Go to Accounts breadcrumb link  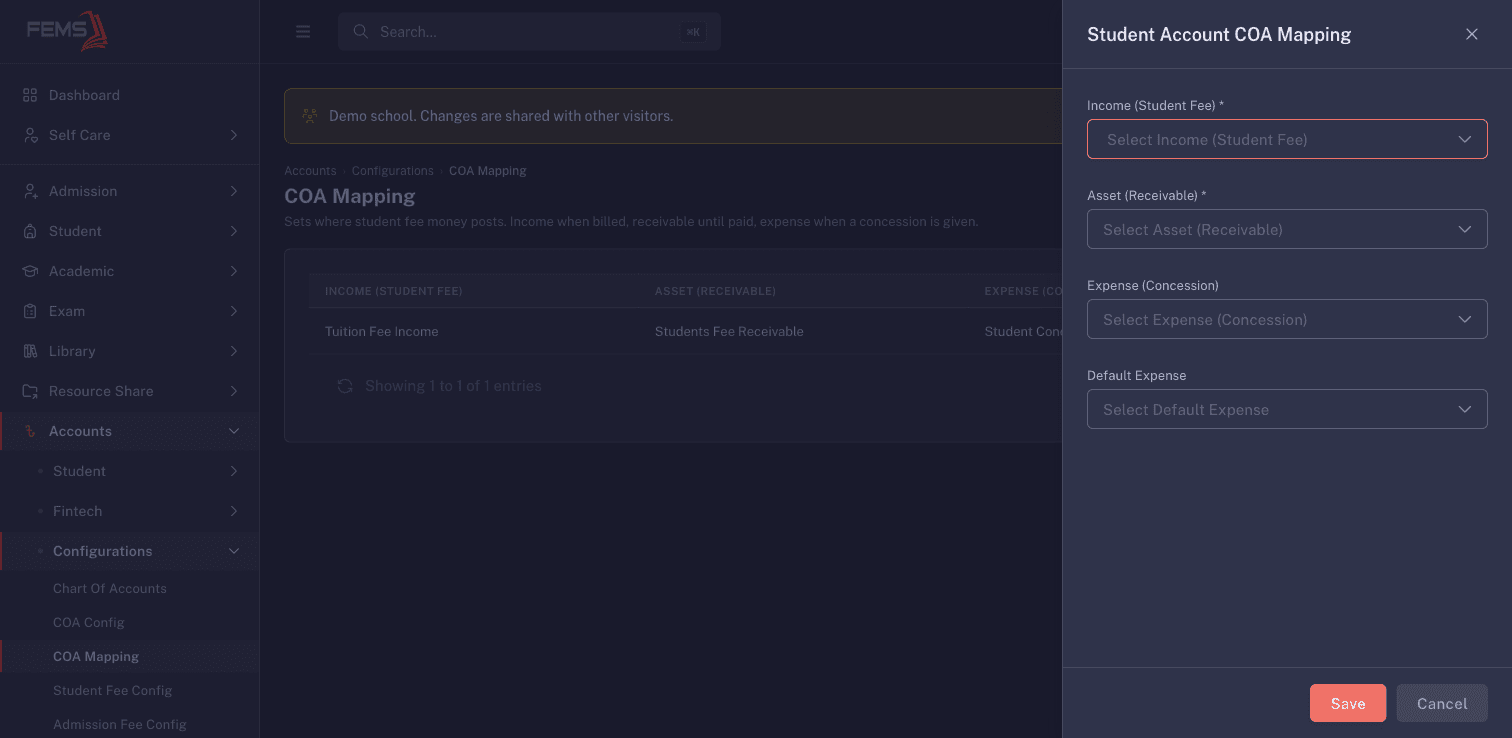pyautogui.click(x=310, y=171)
